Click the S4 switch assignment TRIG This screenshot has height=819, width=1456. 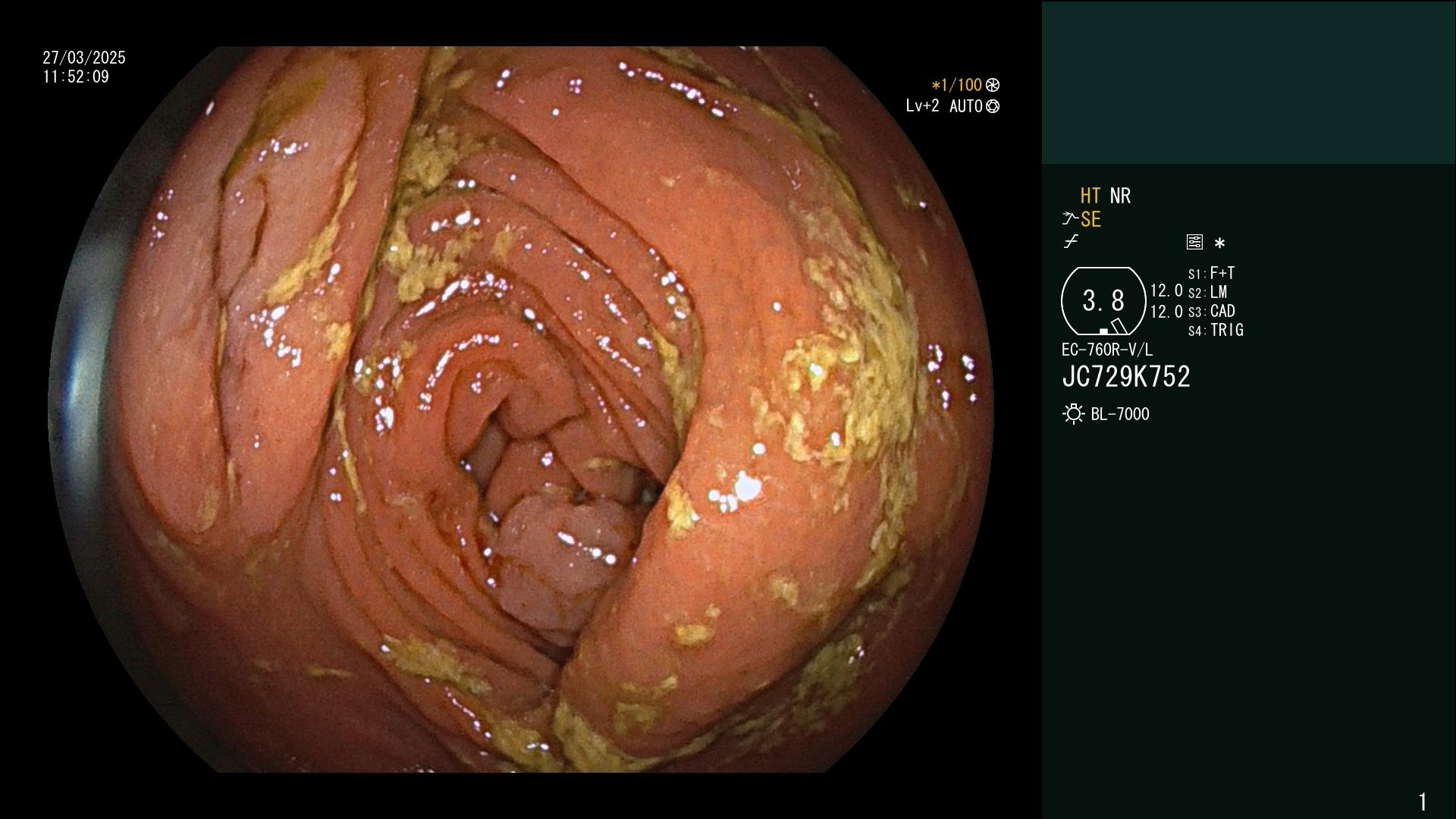[1216, 330]
